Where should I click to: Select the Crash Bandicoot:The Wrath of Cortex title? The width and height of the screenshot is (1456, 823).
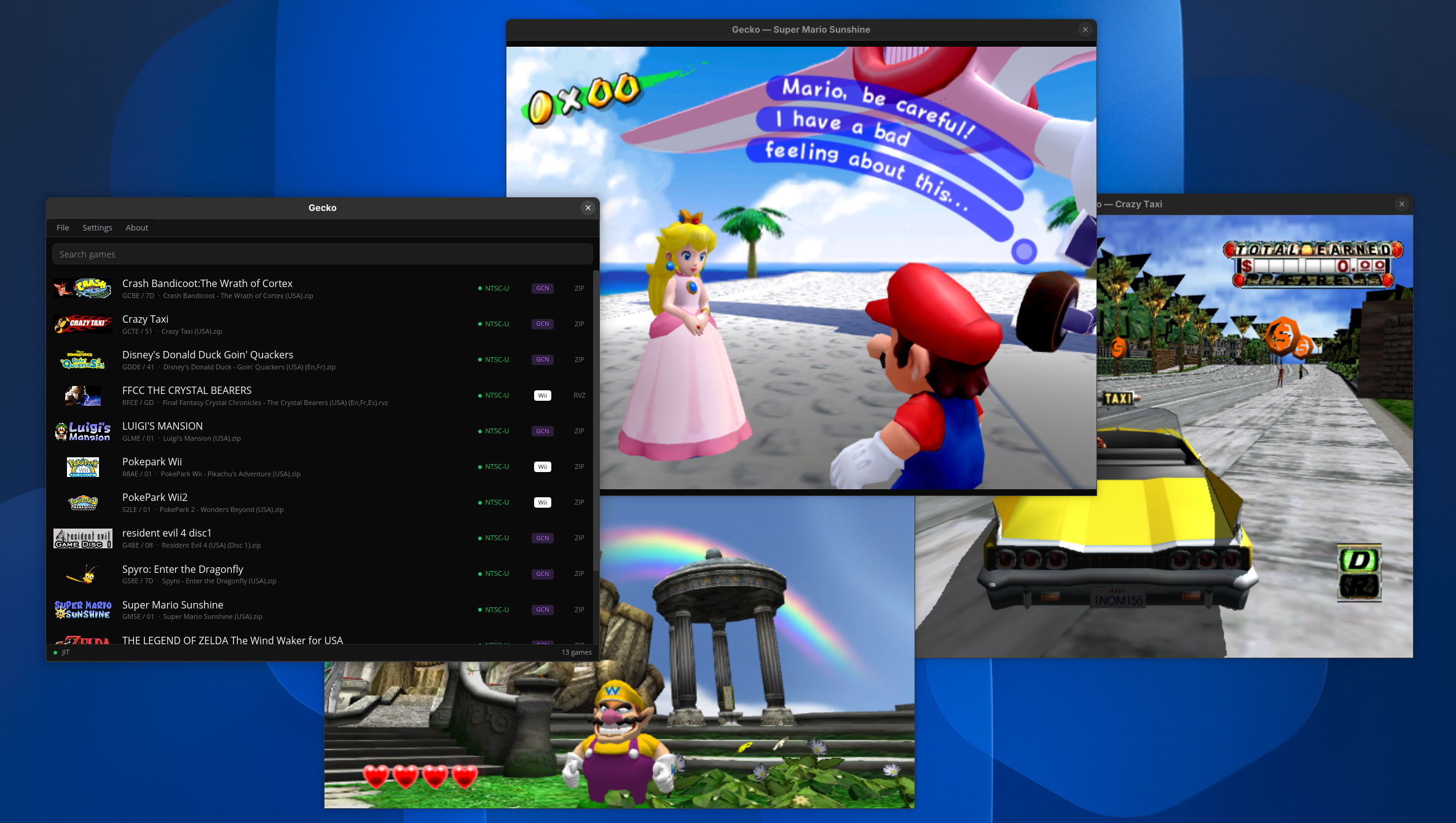click(207, 283)
